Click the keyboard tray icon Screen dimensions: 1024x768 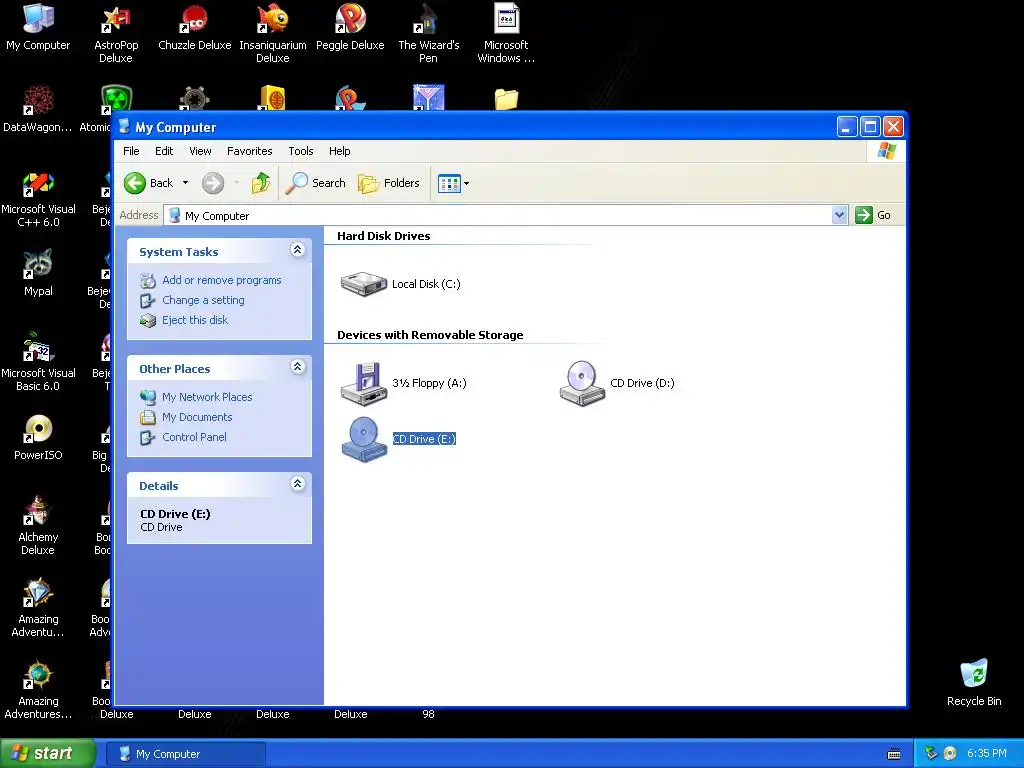894,754
